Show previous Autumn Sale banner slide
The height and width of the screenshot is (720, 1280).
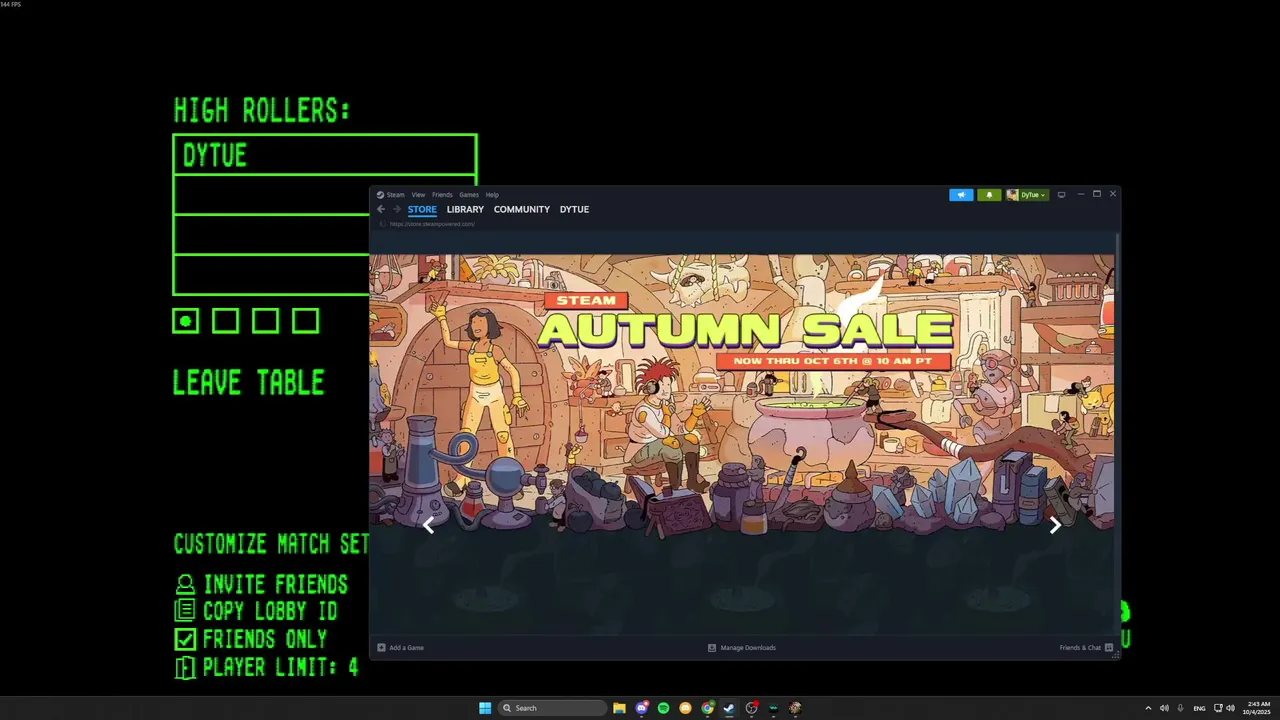click(429, 525)
